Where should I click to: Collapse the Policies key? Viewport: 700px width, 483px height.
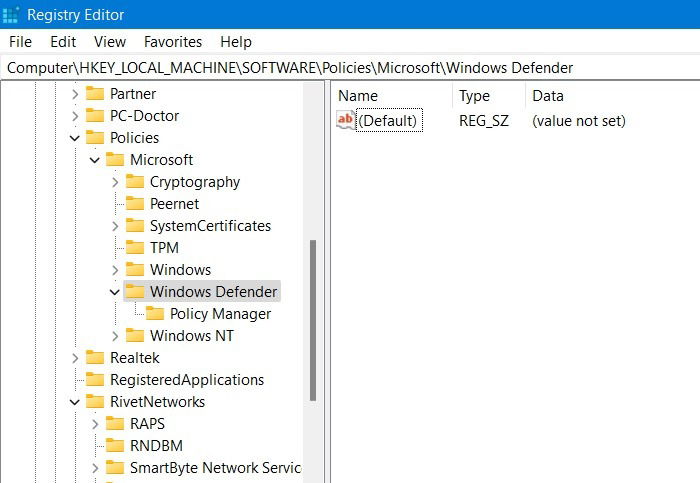(75, 138)
